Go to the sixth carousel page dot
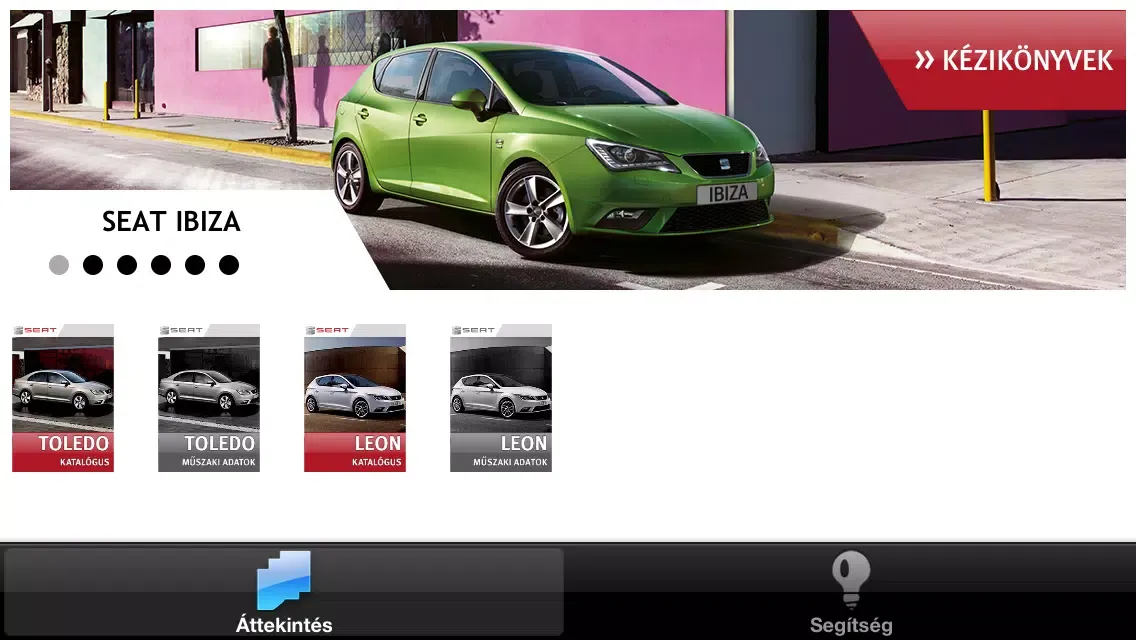This screenshot has width=1136, height=640. [229, 265]
